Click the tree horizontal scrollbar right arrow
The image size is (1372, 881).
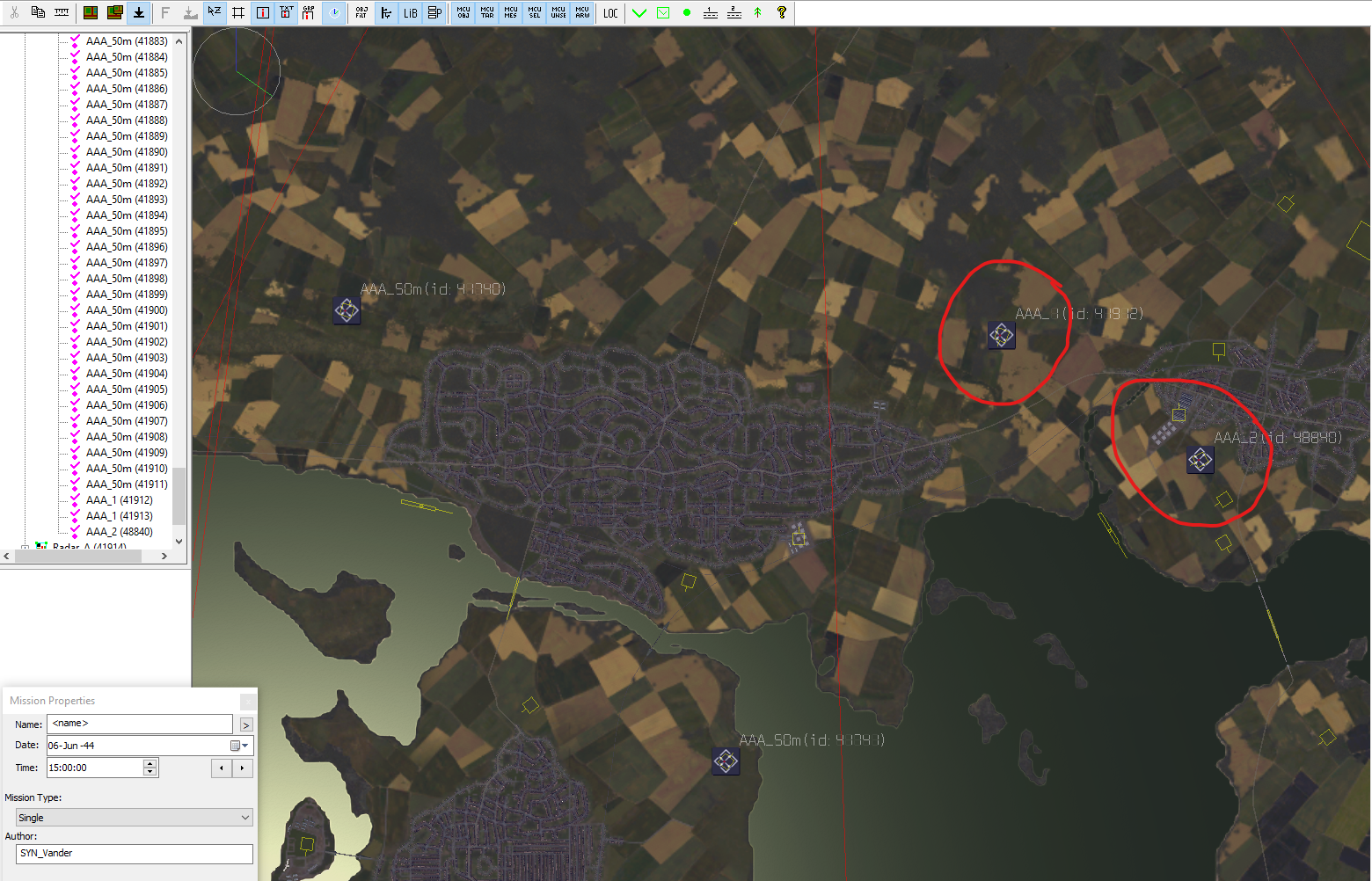164,556
